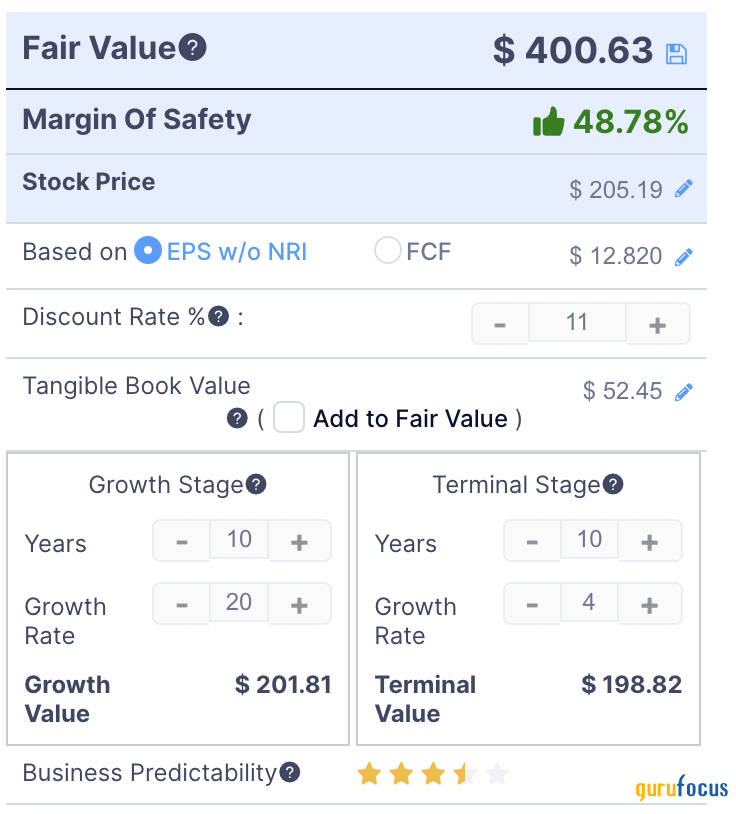Edit Tangible Book Value with pencil icon
Viewport: 736px width, 814px height.
684,392
